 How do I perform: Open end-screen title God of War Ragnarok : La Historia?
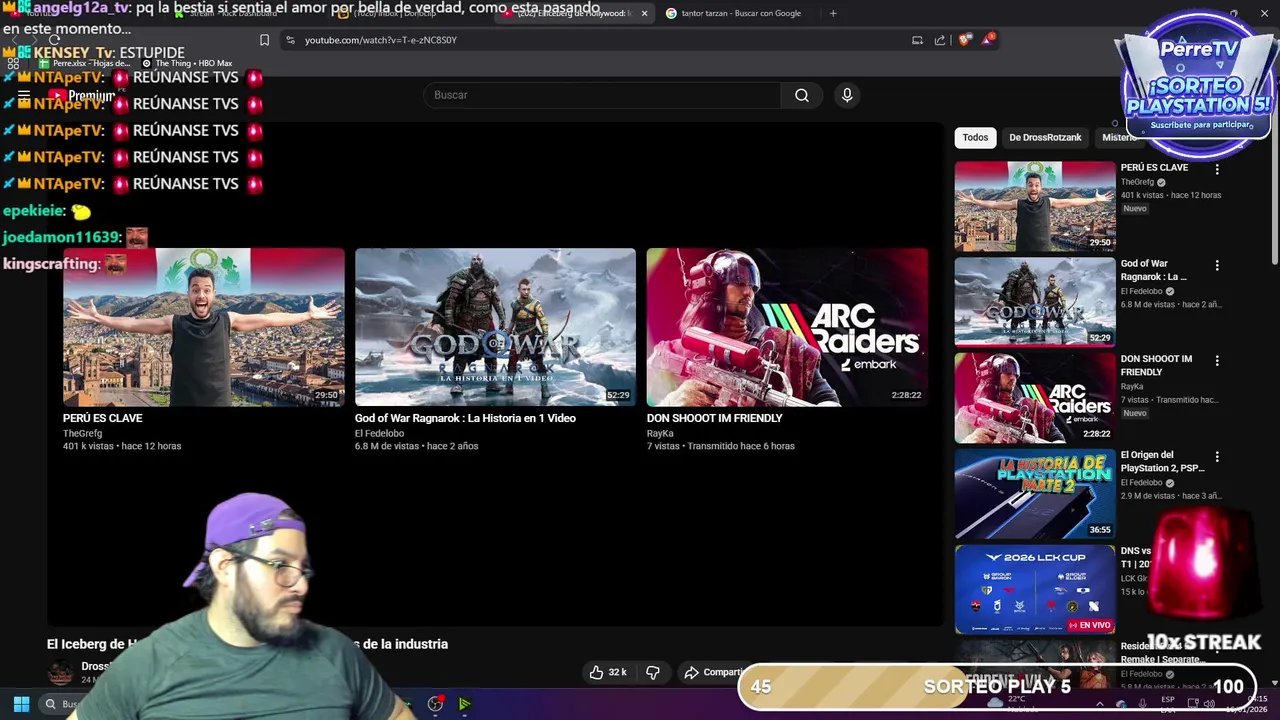click(x=465, y=418)
